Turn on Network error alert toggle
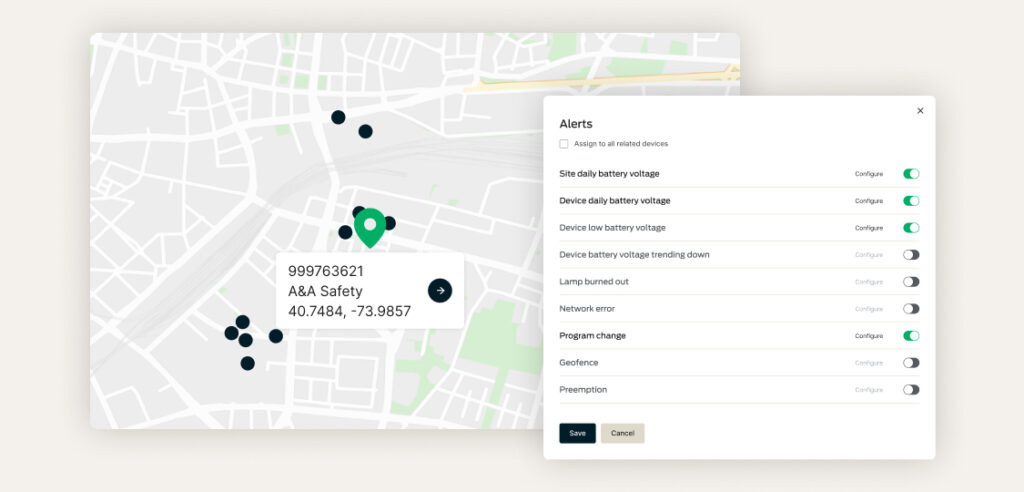Viewport: 1024px width, 492px height. [x=911, y=308]
